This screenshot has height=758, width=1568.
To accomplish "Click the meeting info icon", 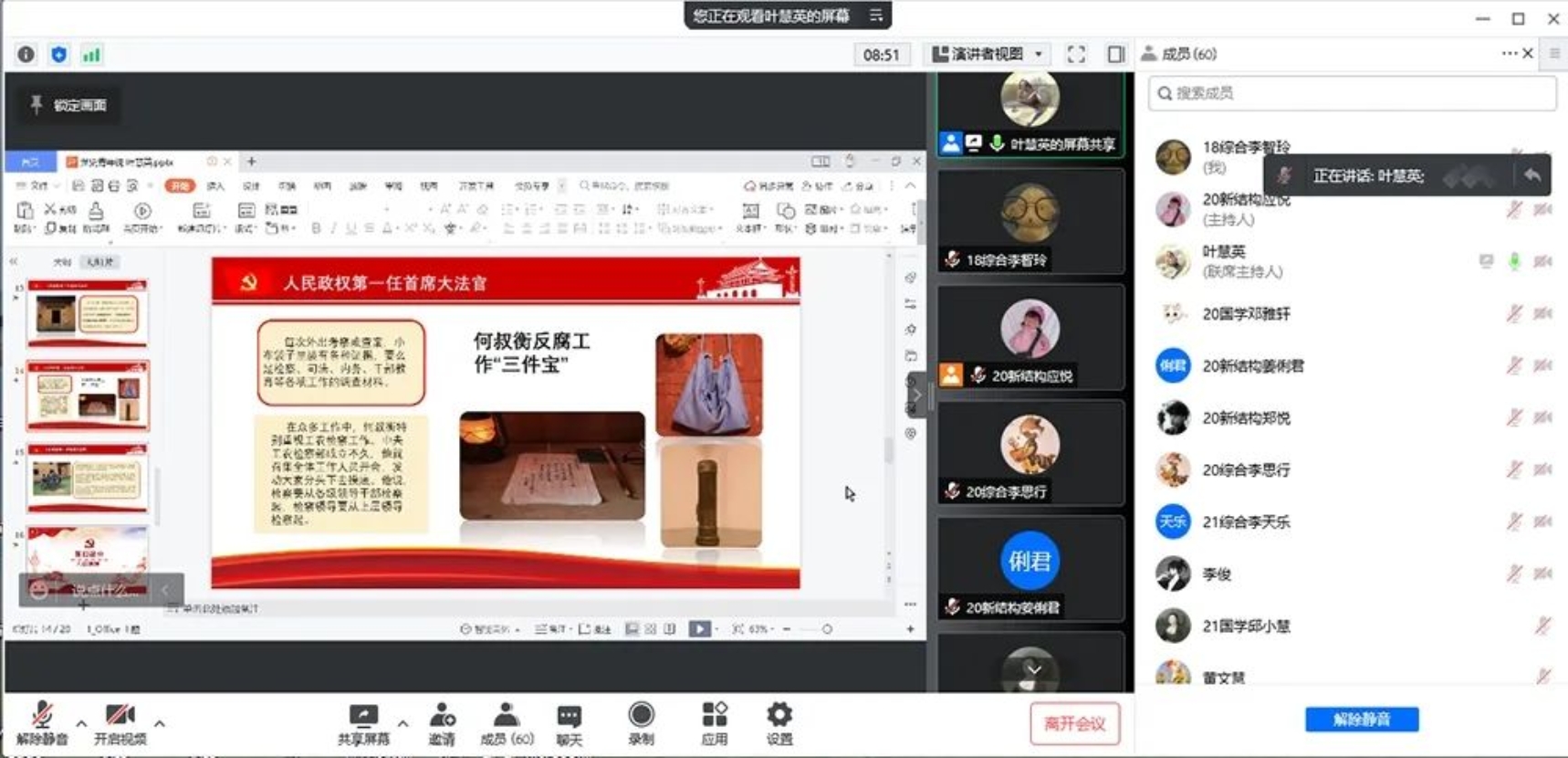I will point(26,54).
